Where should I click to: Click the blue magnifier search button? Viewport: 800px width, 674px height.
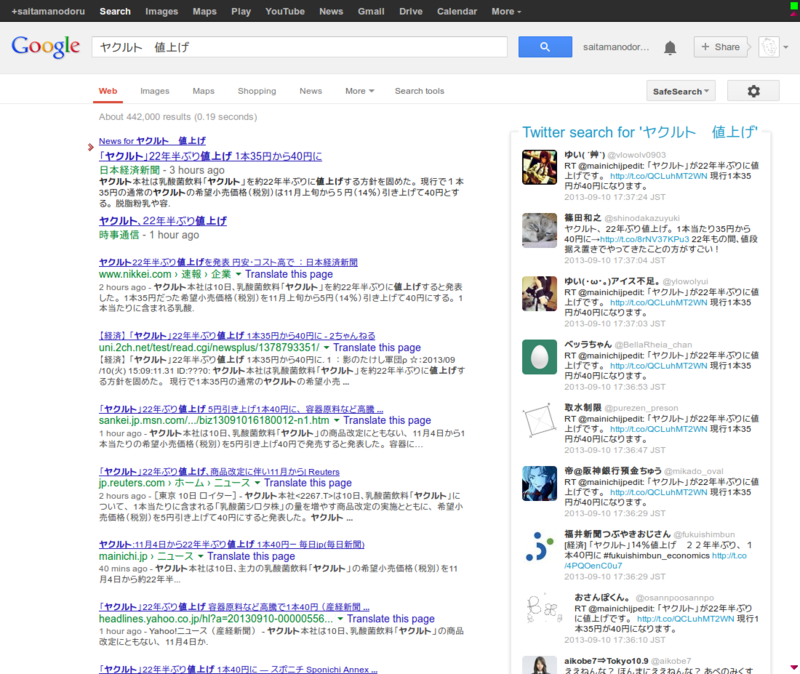pyautogui.click(x=545, y=47)
